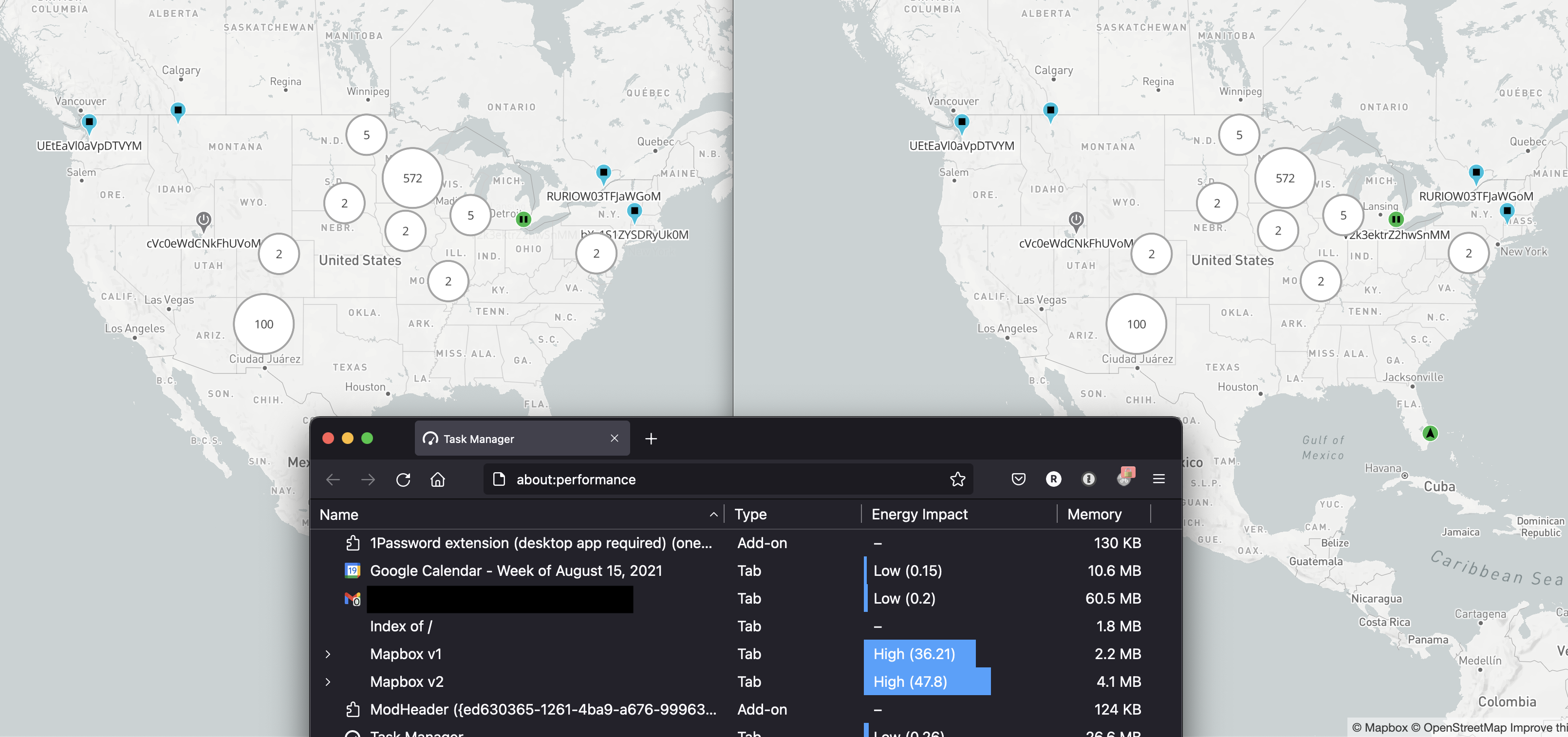Viewport: 1568px width, 737px height.
Task: Click the 124 KB memory value
Action: point(1118,710)
